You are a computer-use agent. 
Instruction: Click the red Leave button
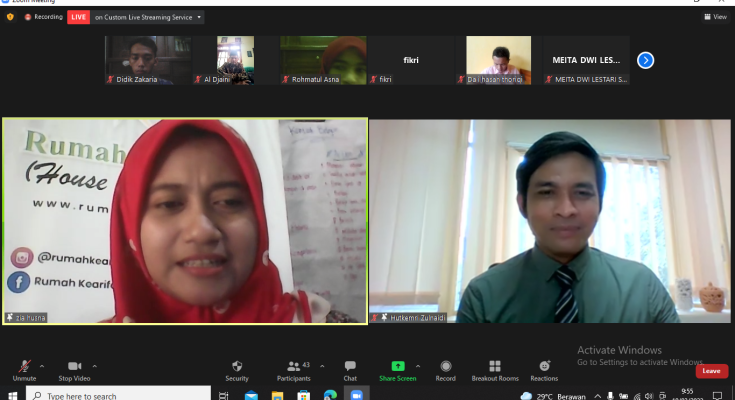712,371
